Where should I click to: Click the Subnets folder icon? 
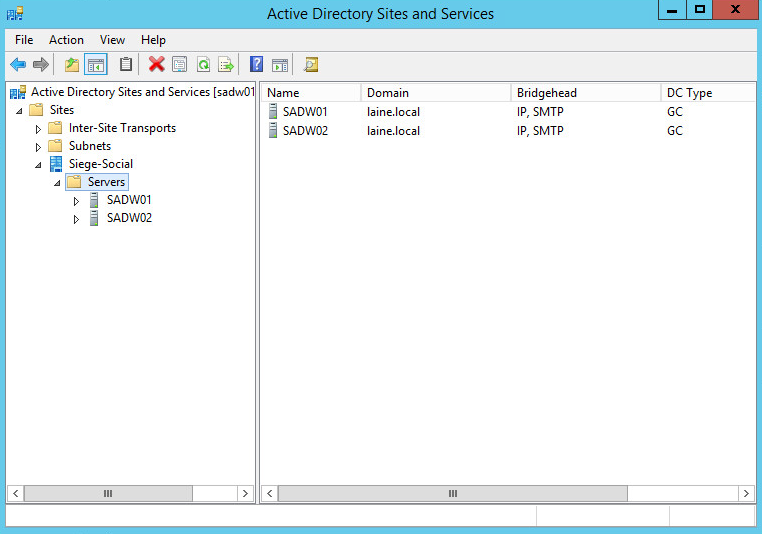pos(55,146)
